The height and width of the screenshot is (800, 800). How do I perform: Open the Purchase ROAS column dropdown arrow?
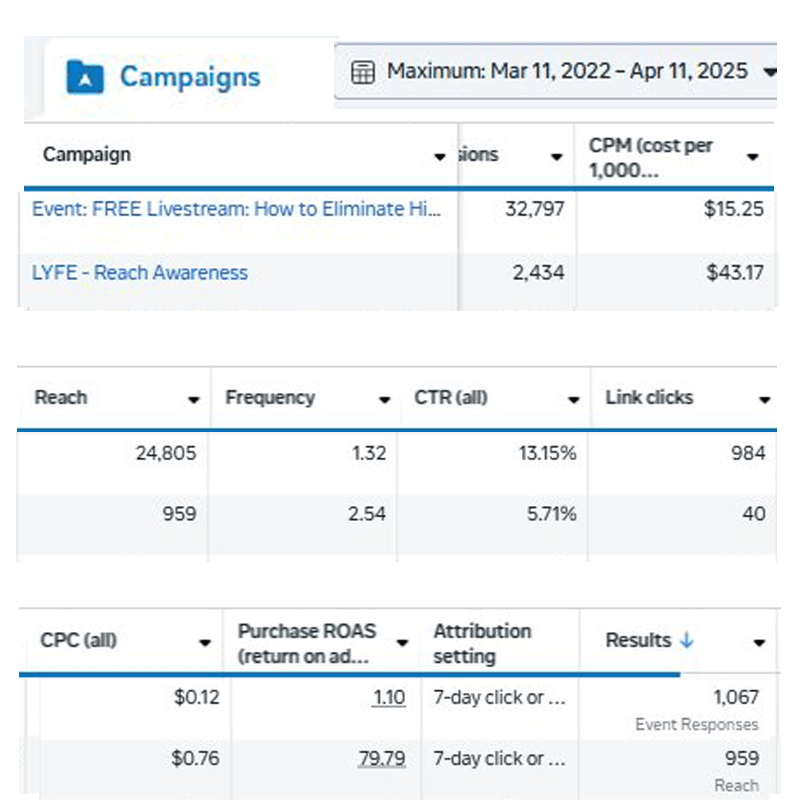[403, 643]
